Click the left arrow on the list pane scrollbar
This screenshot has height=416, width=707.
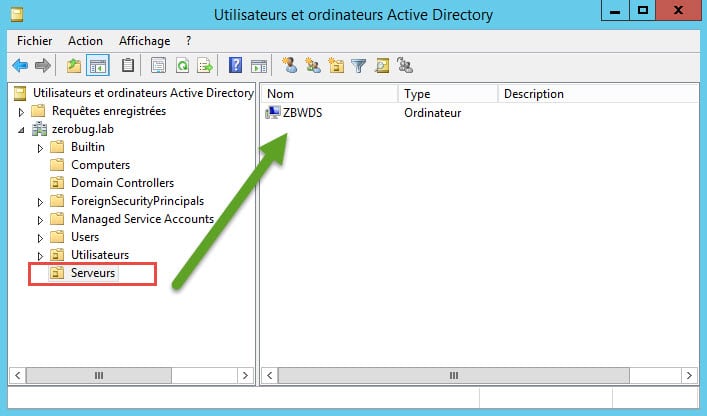pos(270,375)
